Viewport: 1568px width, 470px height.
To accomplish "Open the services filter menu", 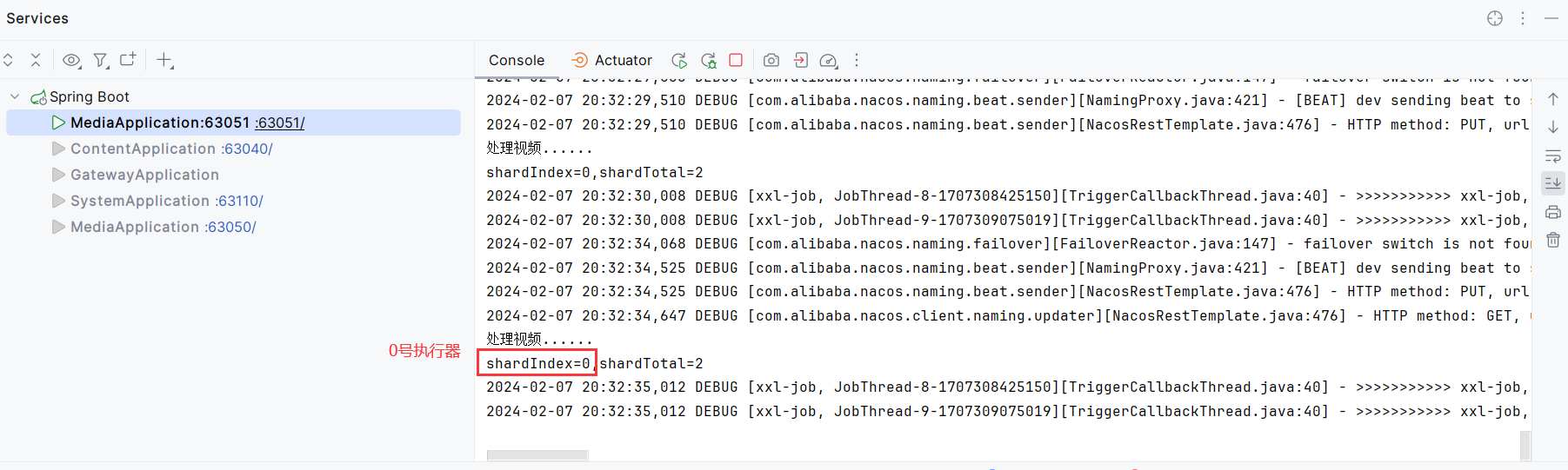I will 101,60.
